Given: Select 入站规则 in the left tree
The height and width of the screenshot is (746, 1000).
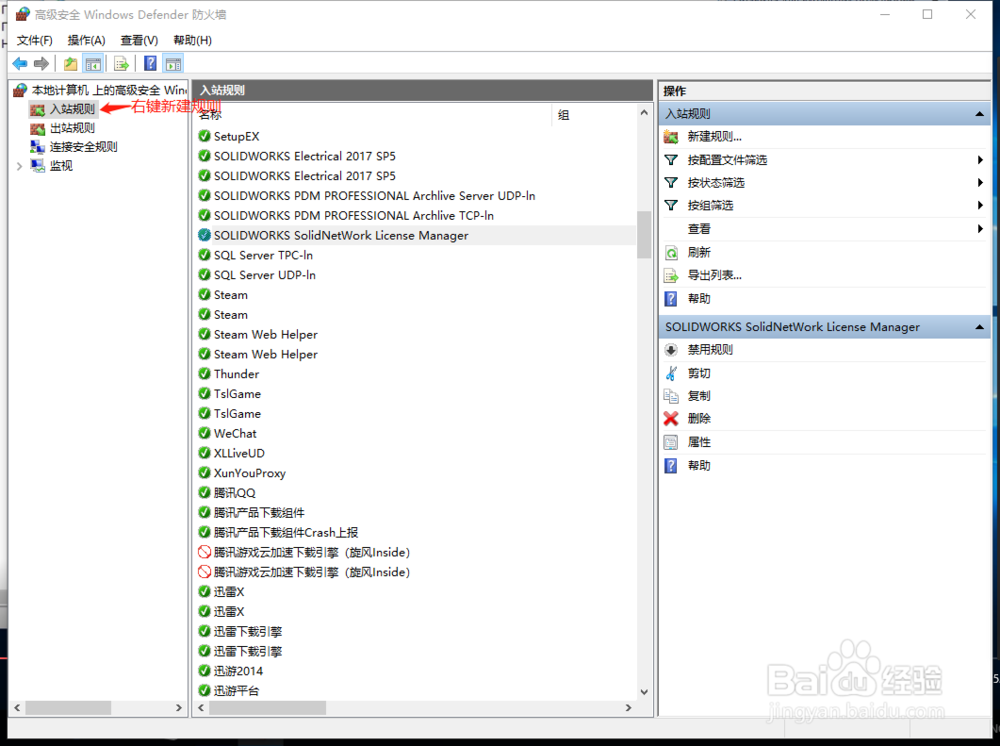Looking at the screenshot, I should [x=72, y=109].
